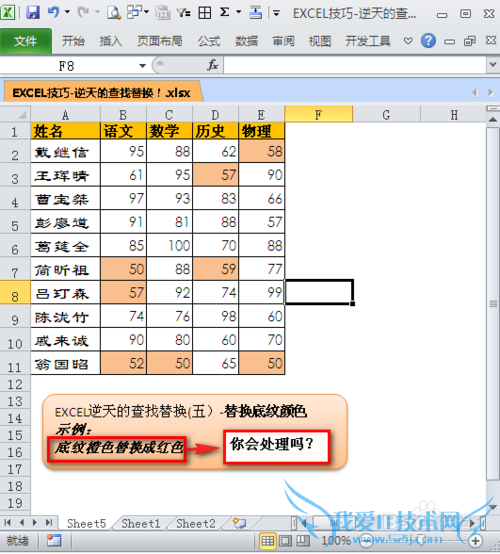
Task: Click orange cell 58 in row 2
Action: tap(261, 151)
